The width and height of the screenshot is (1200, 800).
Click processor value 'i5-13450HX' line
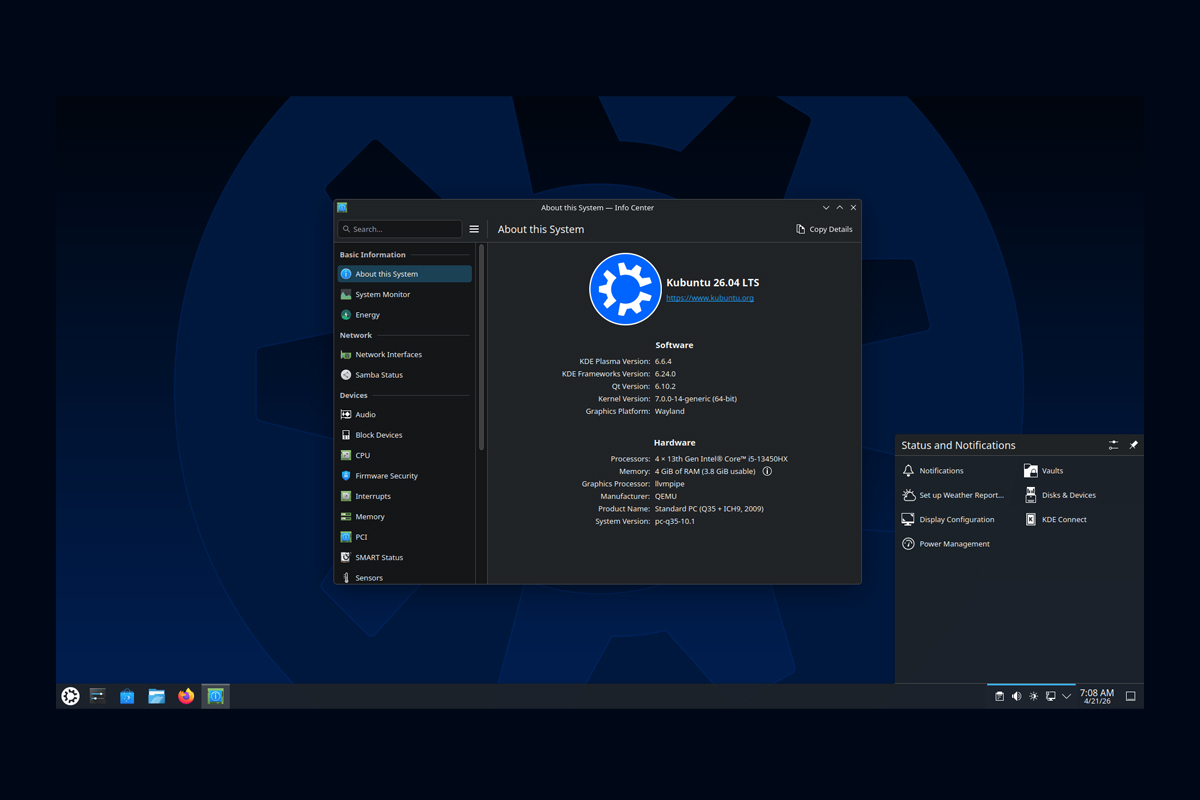721,459
